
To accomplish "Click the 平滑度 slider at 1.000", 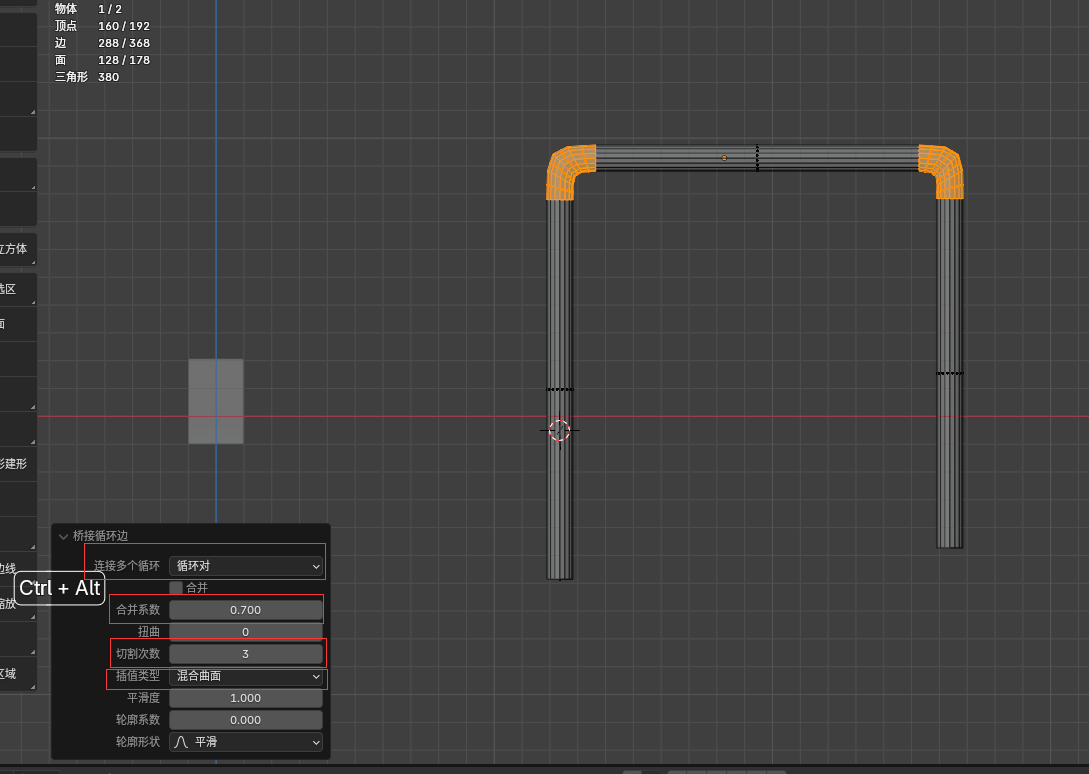I will tap(246, 698).
